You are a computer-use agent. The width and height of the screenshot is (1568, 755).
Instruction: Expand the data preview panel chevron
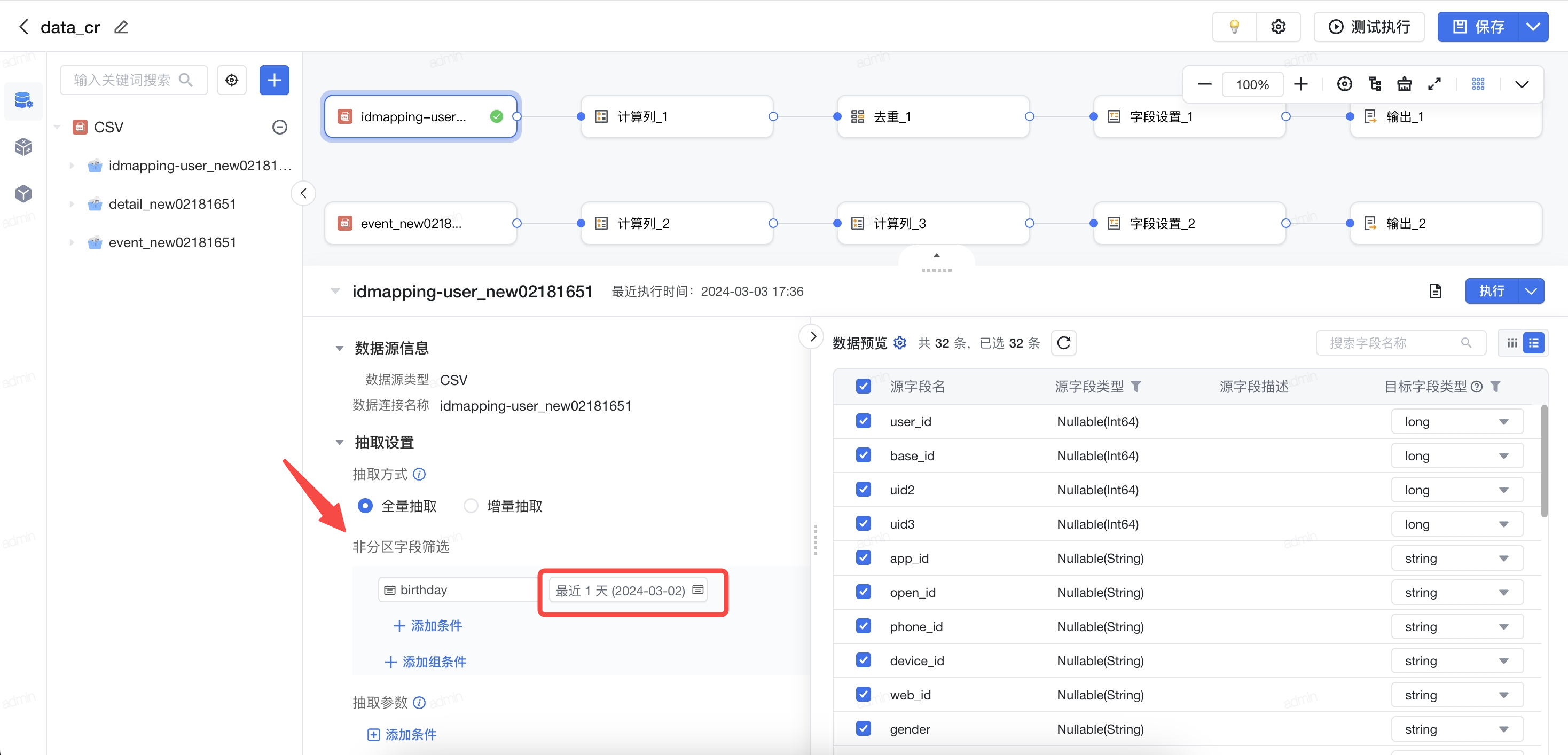[x=813, y=336]
